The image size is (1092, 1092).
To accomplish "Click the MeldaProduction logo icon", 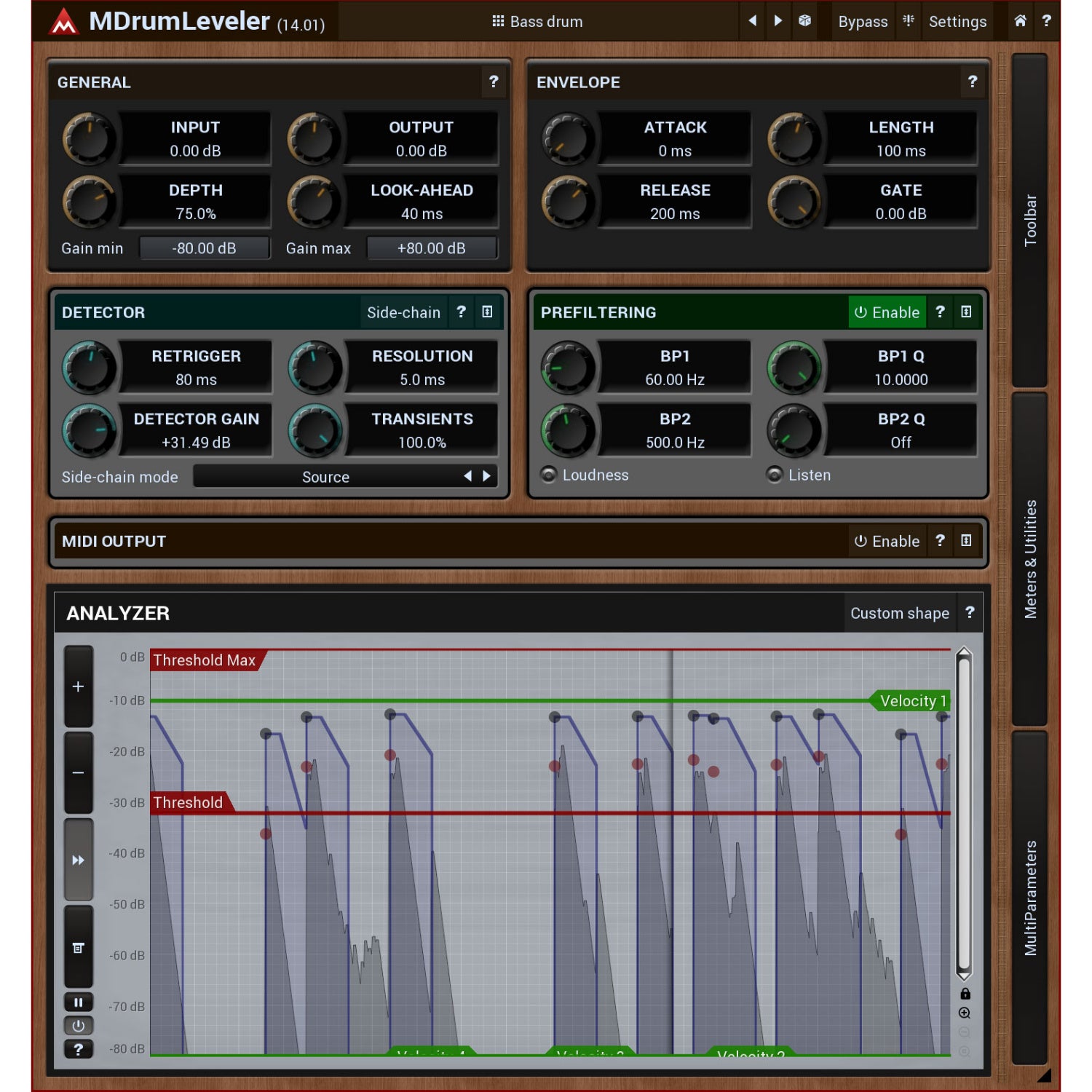I will coord(64,22).
